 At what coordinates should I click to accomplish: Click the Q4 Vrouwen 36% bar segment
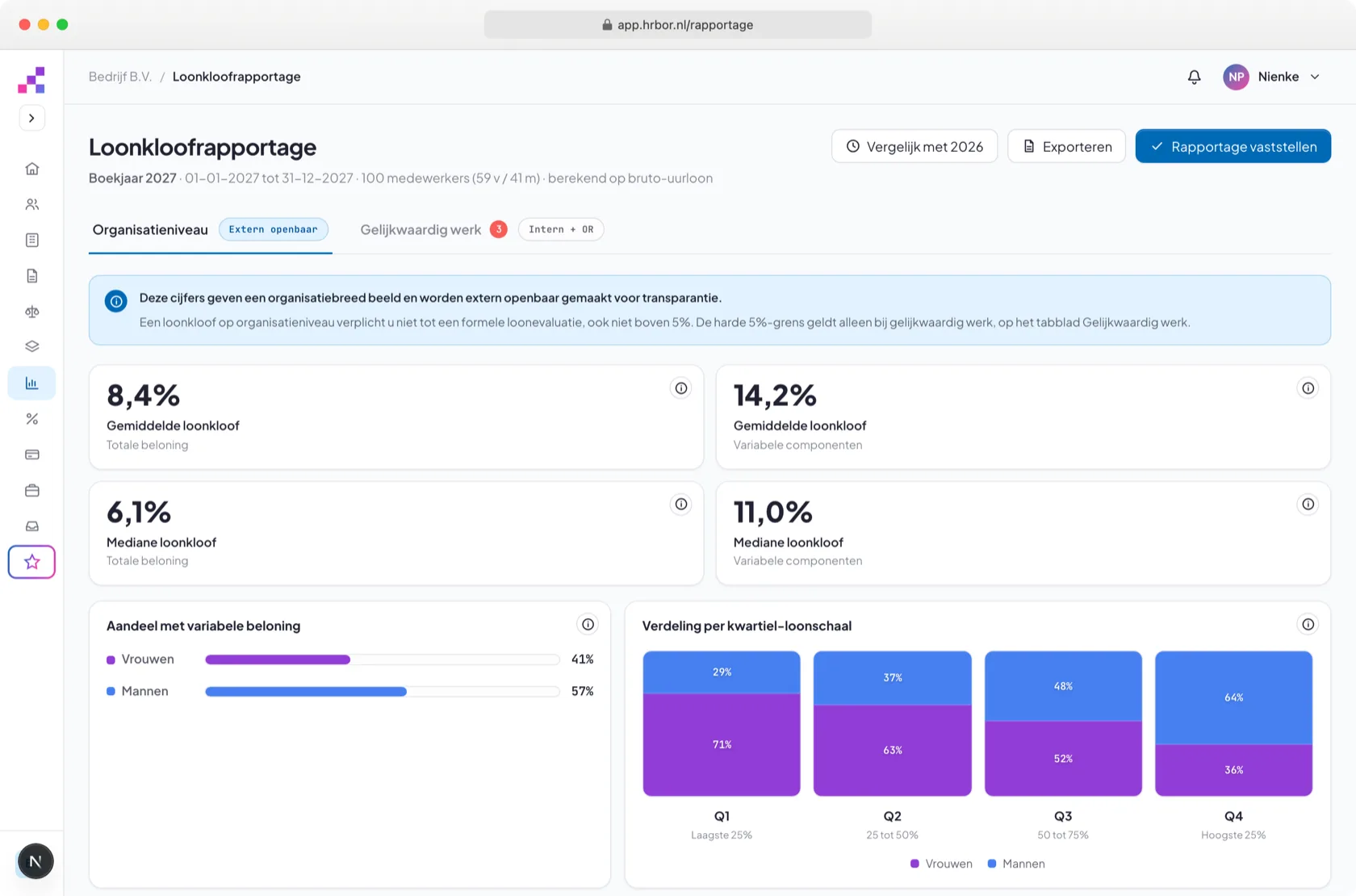coord(1233,770)
